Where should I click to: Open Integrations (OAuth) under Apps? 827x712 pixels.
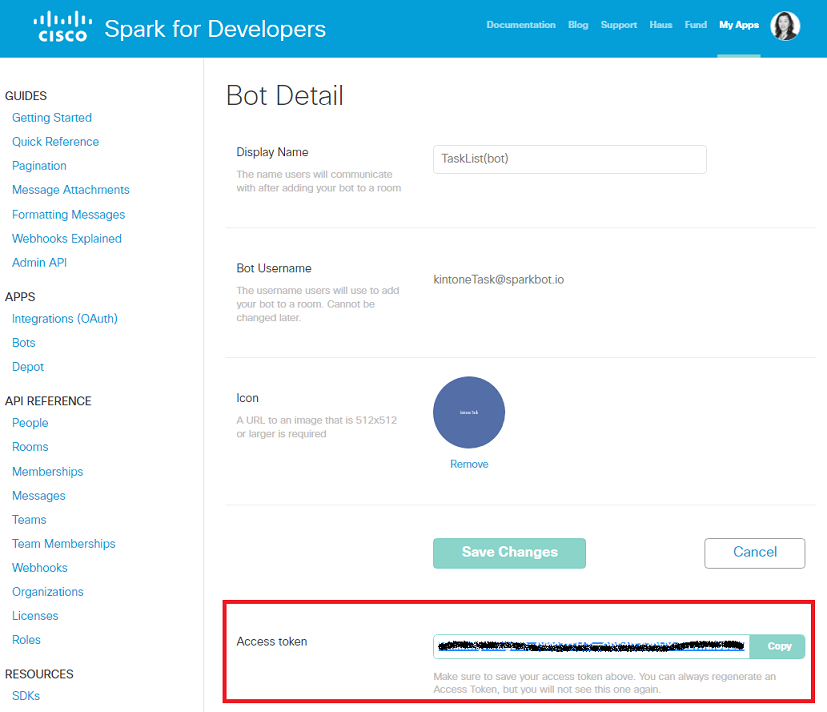(x=65, y=319)
